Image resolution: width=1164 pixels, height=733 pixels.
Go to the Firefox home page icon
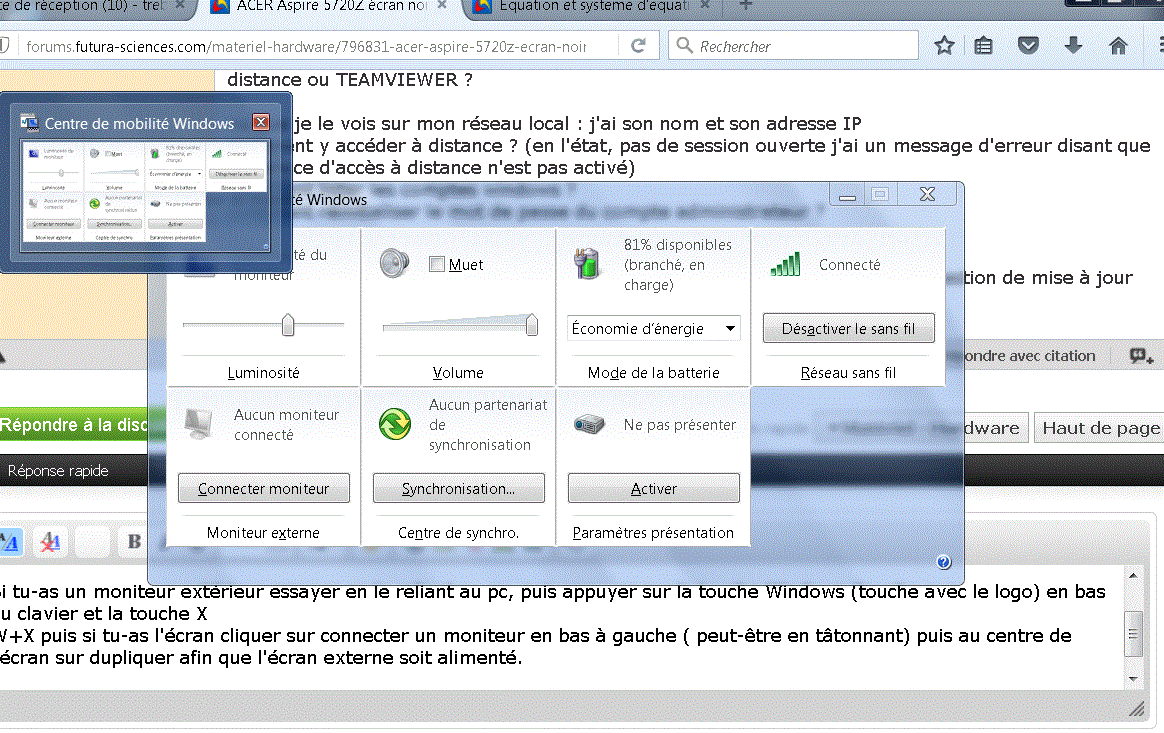coord(1118,46)
